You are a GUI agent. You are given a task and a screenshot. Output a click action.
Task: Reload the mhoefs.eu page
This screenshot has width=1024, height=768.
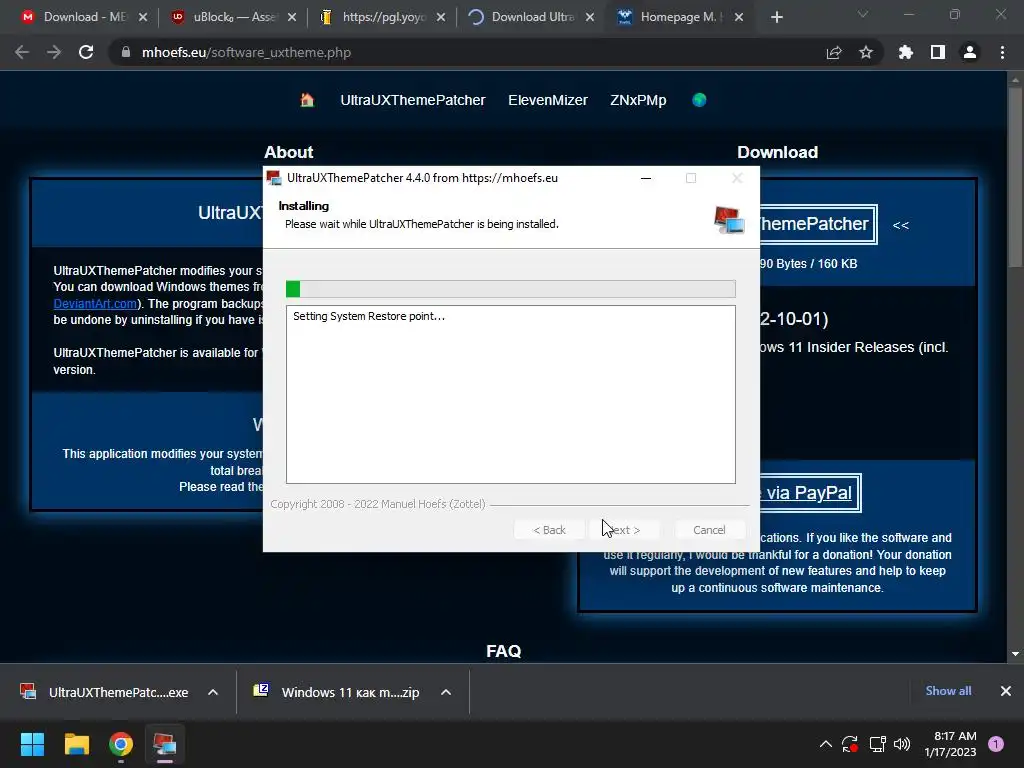click(86, 52)
